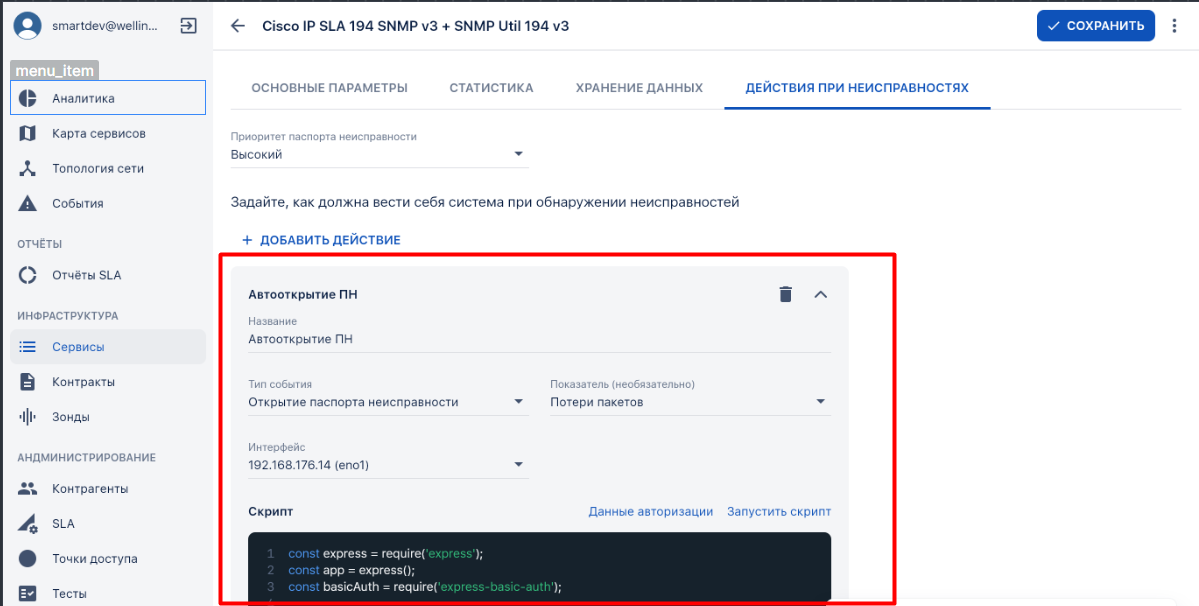1199x606 pixels.
Task: Switch to Статистика tab
Action: coord(492,88)
